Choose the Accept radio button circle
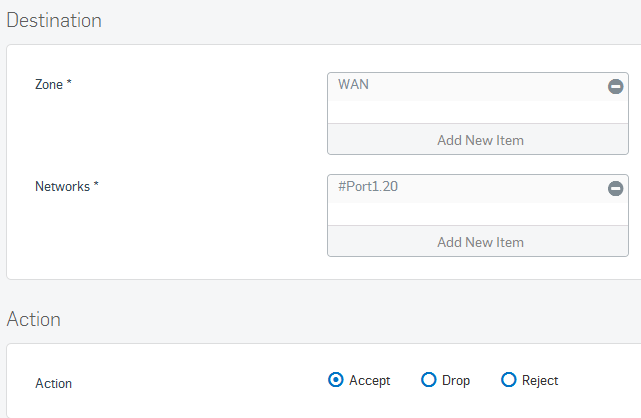641x418 pixels. (336, 380)
